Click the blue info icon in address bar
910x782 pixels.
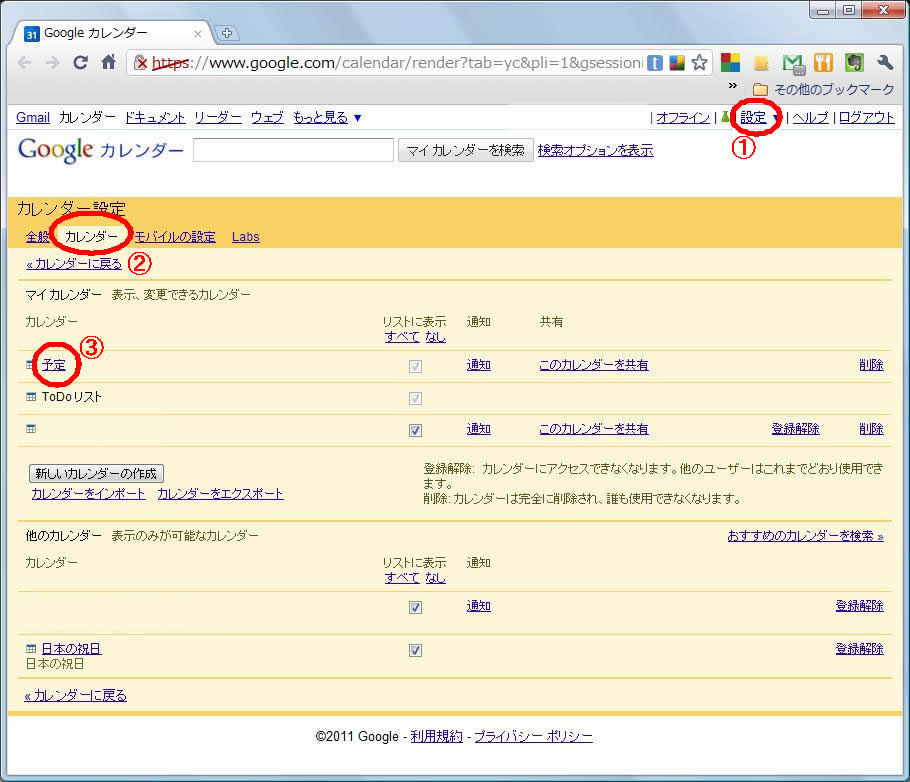click(x=655, y=63)
